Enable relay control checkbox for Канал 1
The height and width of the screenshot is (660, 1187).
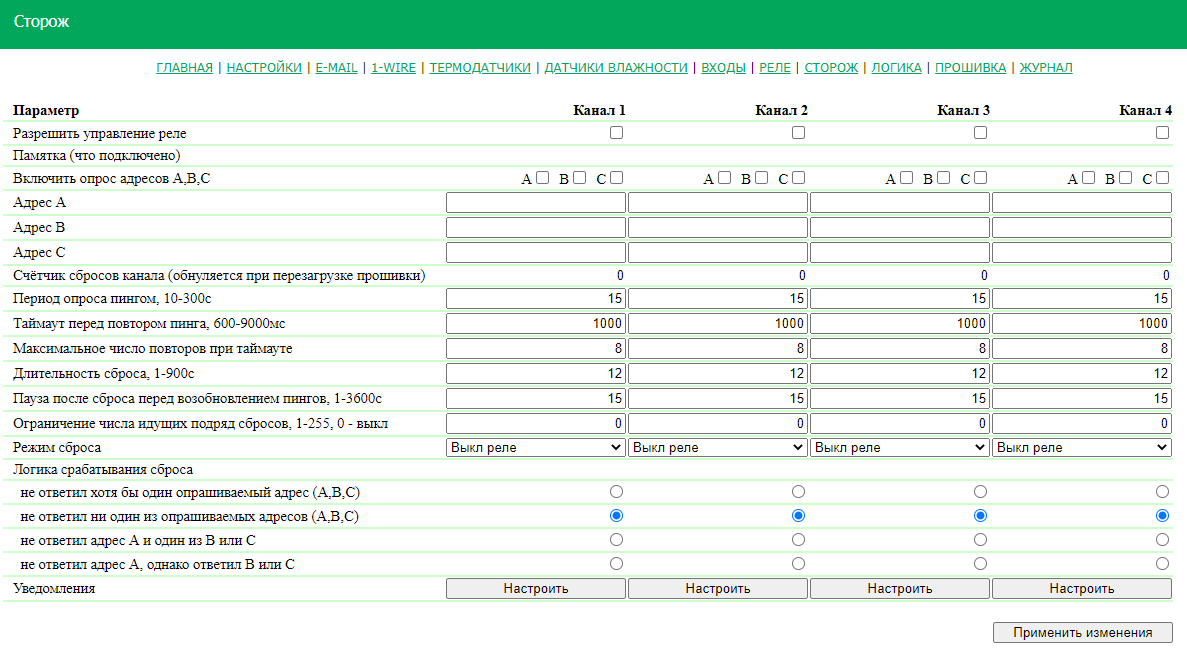pyautogui.click(x=616, y=132)
